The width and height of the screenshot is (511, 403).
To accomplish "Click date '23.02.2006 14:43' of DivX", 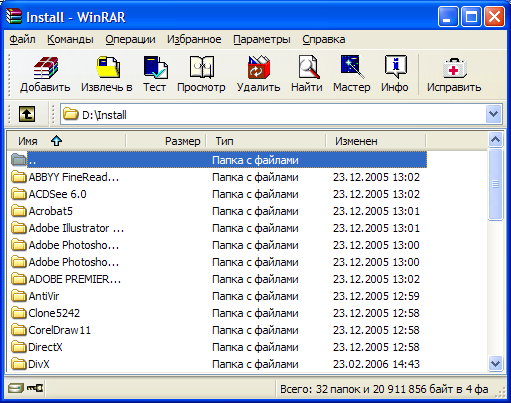I will pos(376,364).
